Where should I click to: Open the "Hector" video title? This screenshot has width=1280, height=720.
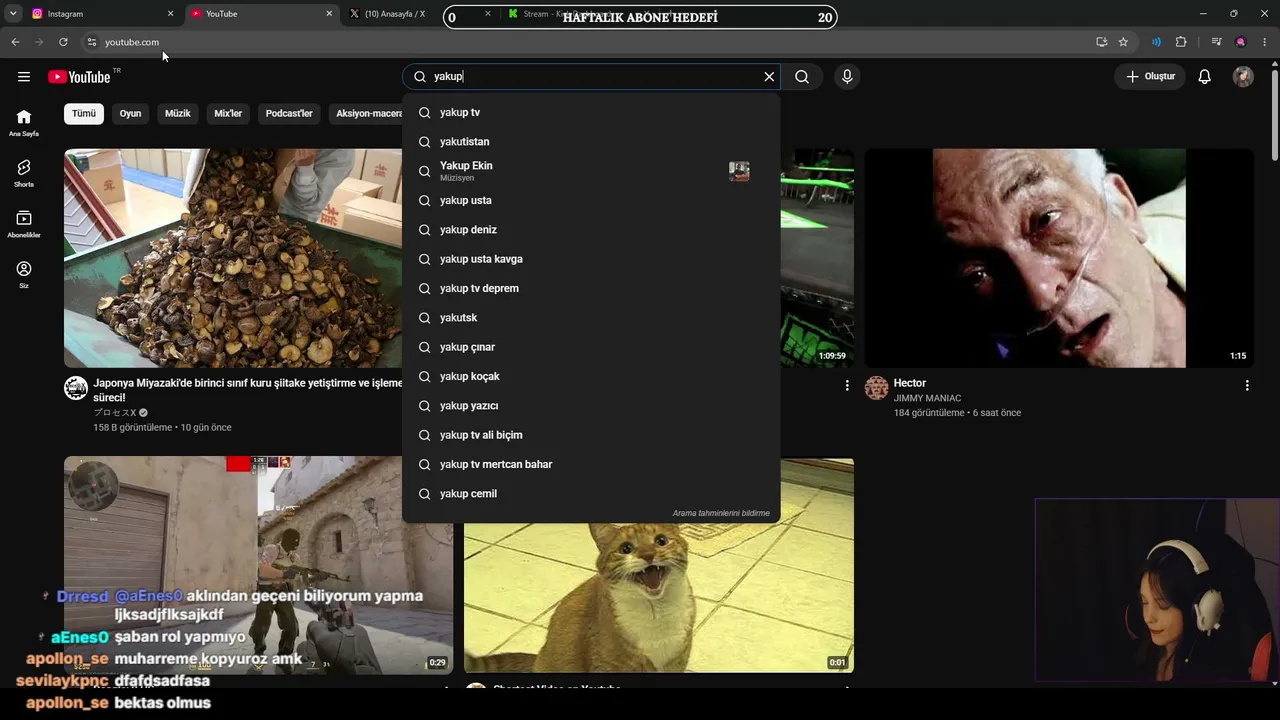(910, 383)
